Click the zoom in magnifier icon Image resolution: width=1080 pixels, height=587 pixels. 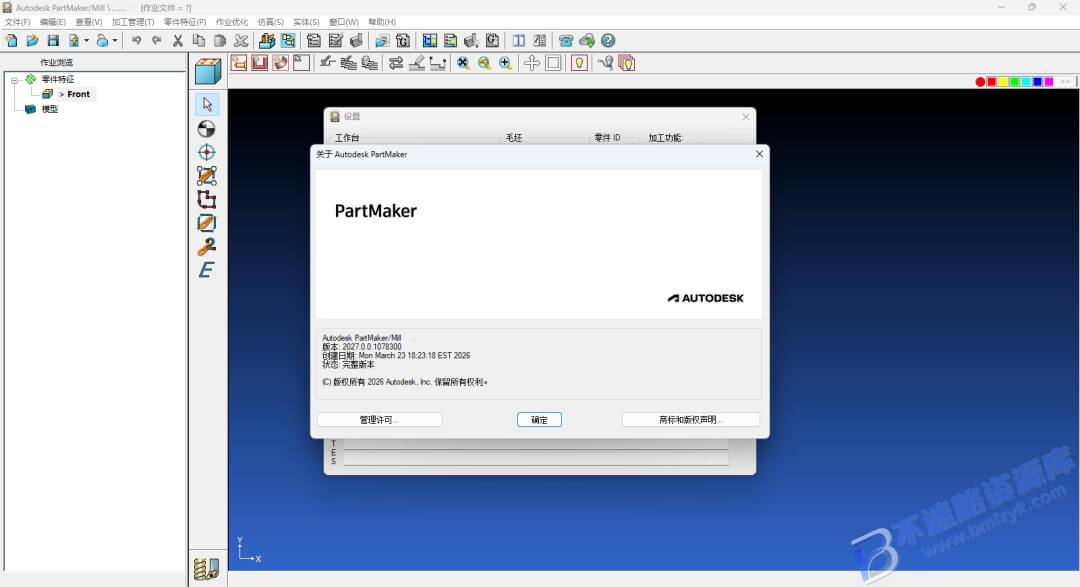tap(505, 63)
